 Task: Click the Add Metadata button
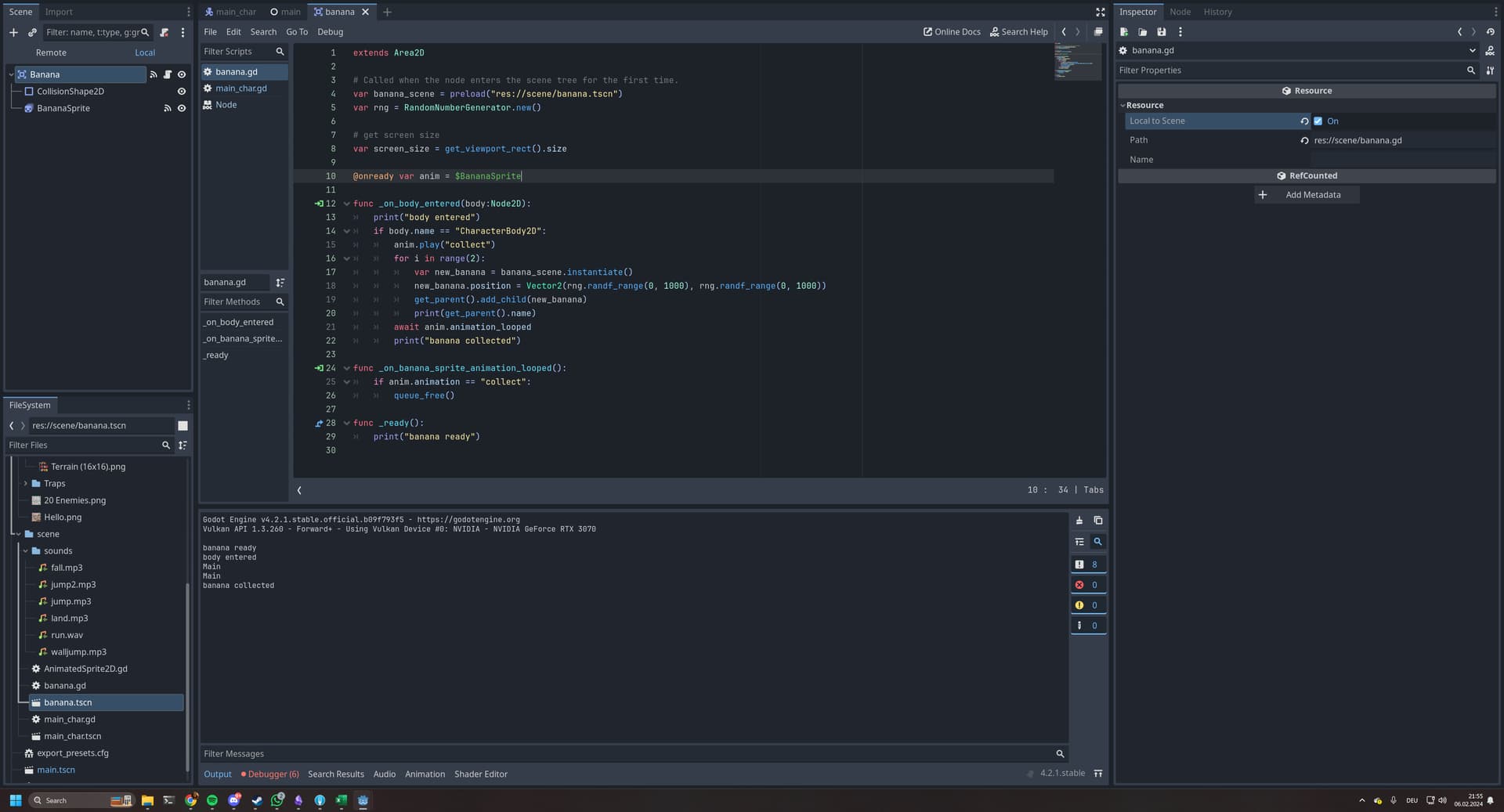click(1306, 195)
